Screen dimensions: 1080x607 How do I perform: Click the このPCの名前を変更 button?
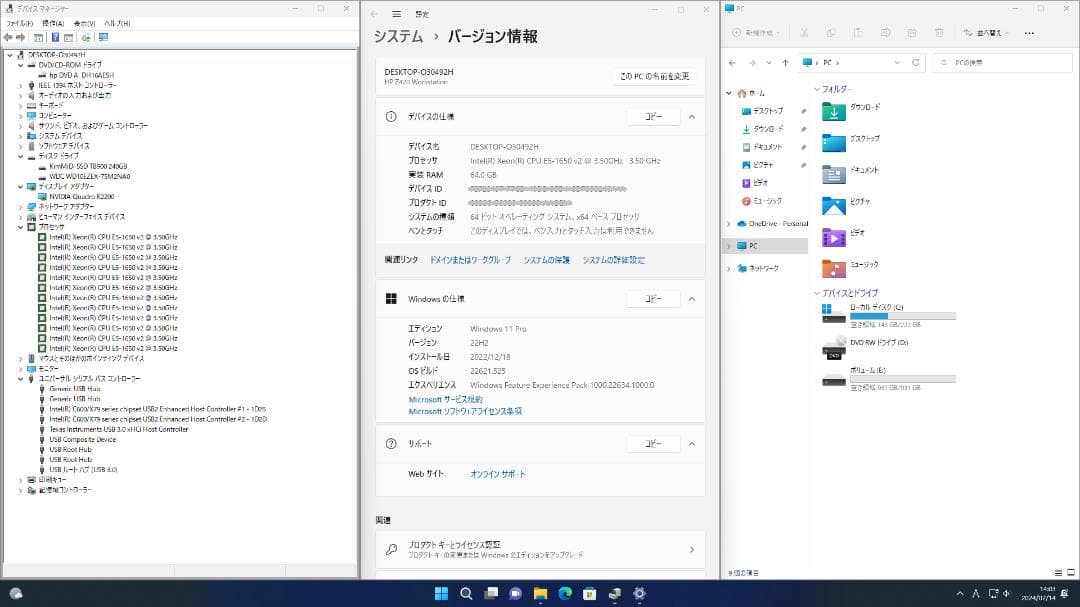pos(654,76)
